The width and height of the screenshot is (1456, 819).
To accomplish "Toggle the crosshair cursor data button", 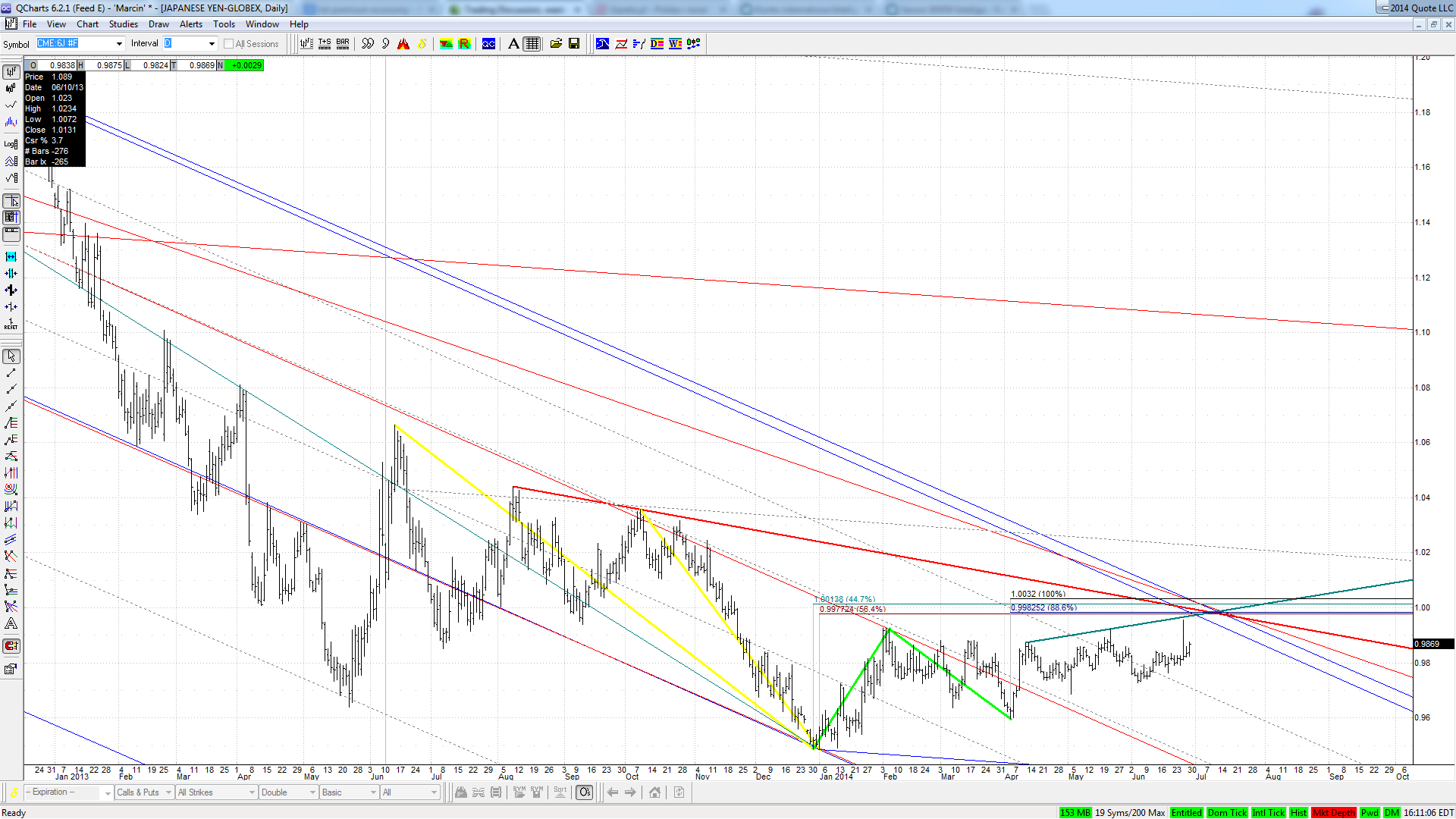I will [x=11, y=201].
